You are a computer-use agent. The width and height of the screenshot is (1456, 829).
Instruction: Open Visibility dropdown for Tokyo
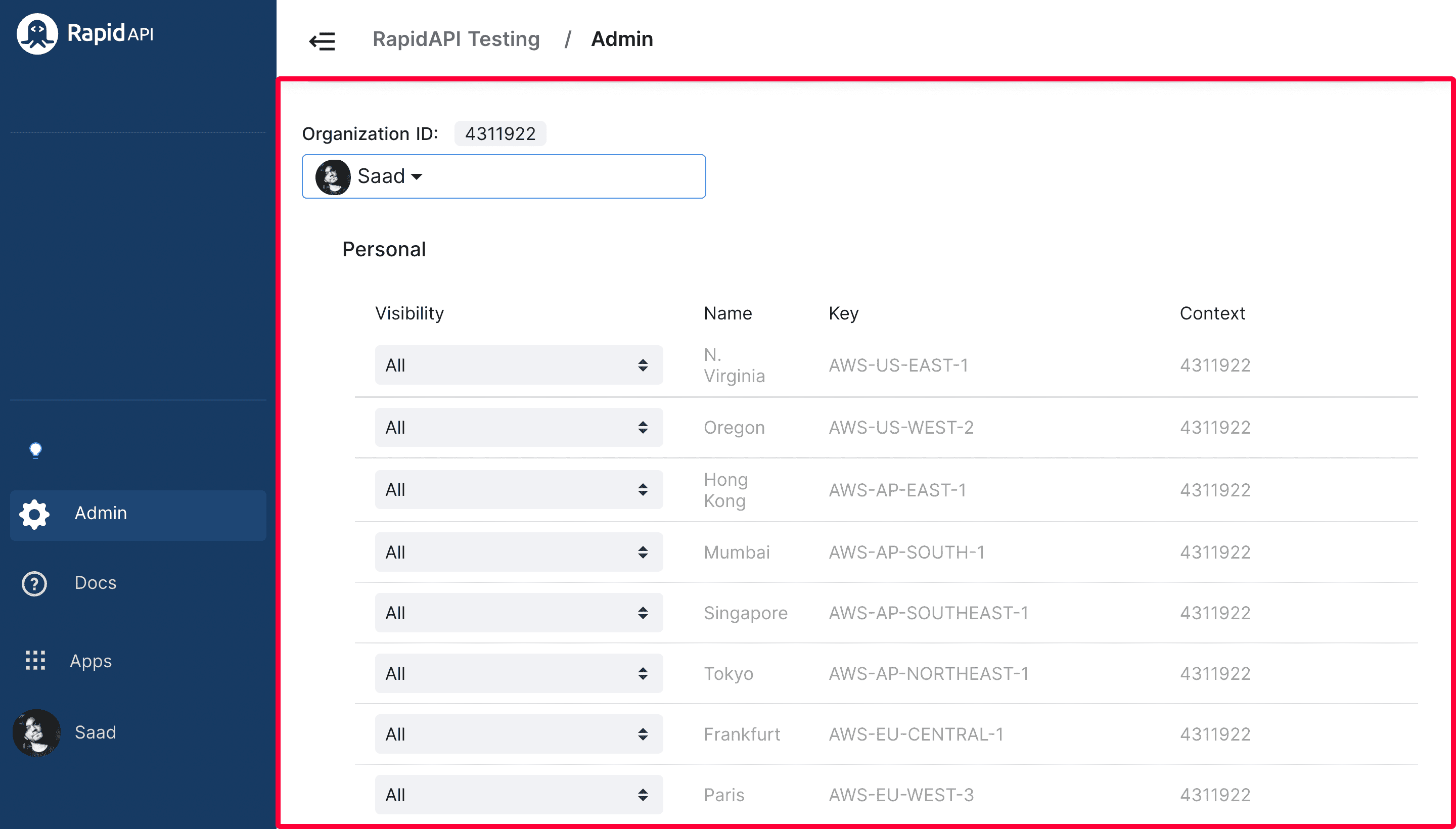[519, 673]
